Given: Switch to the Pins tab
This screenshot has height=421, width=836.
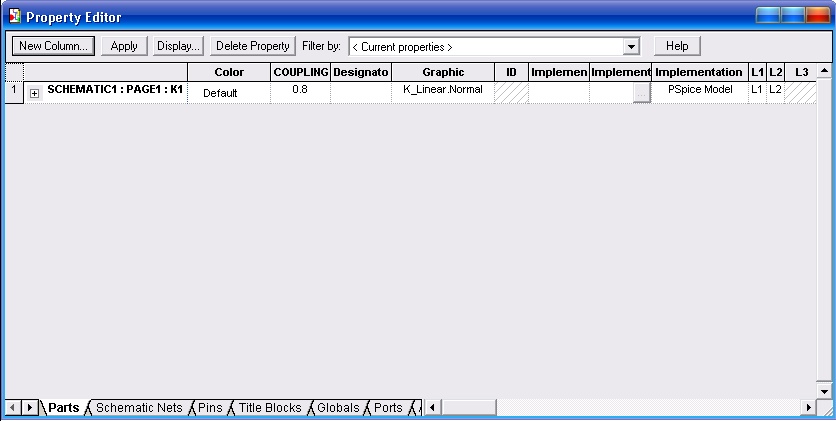Looking at the screenshot, I should (210, 408).
